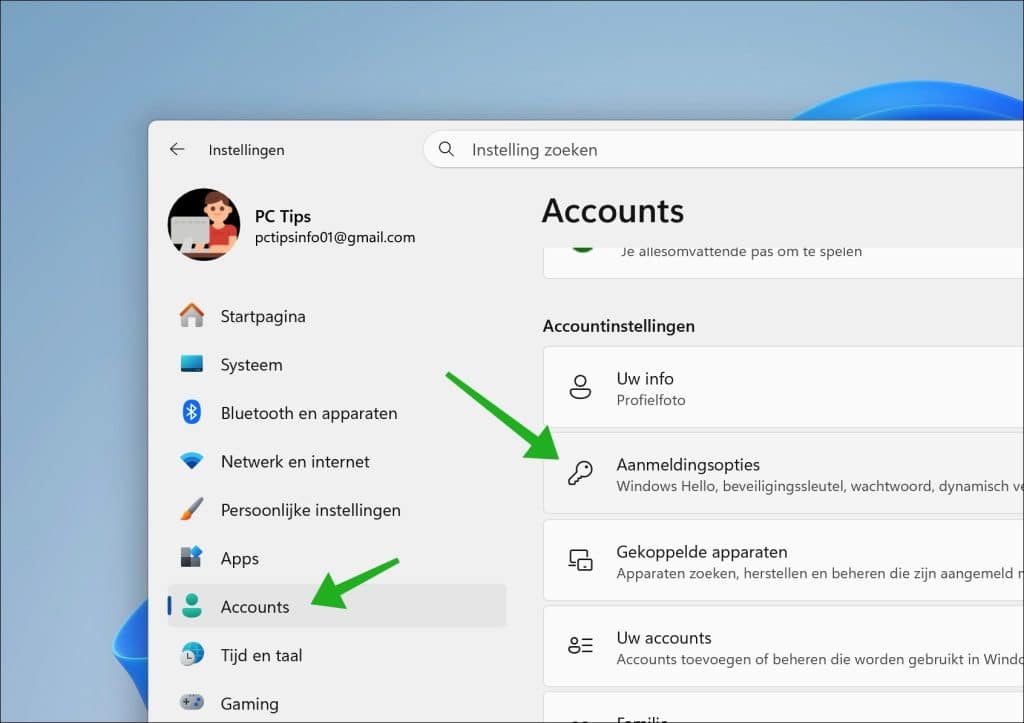The image size is (1024, 723).
Task: Click the search magnifier icon
Action: (x=447, y=150)
